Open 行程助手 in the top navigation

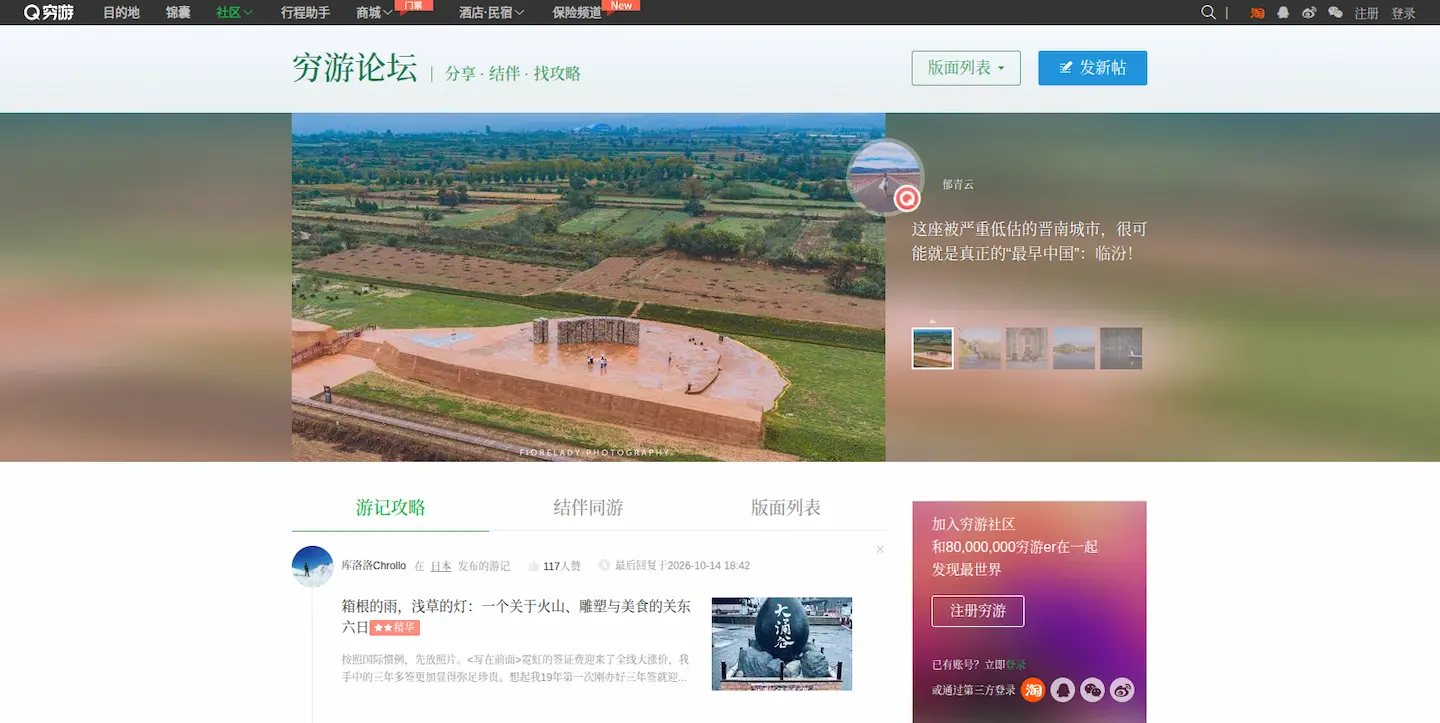[x=305, y=13]
